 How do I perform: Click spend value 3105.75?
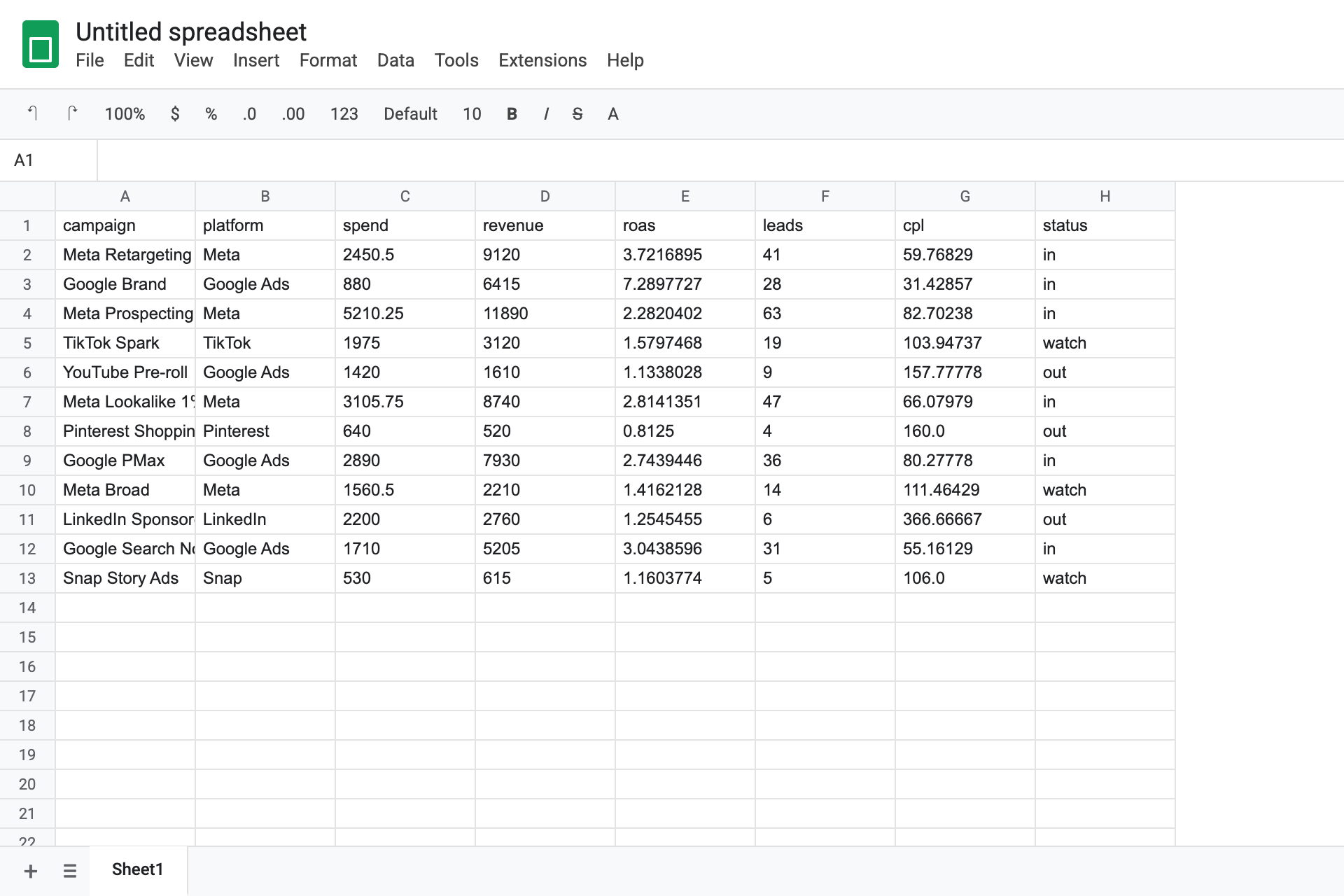click(405, 402)
